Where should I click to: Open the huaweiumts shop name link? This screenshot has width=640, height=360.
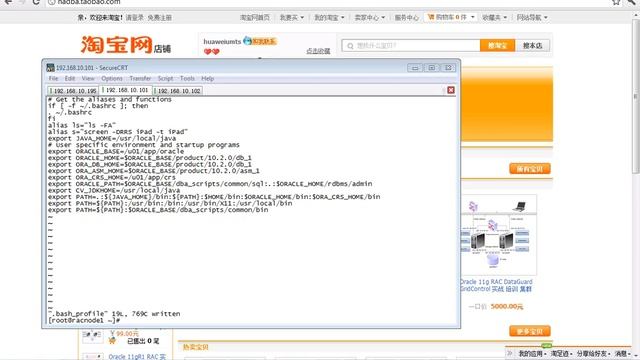[x=222, y=42]
